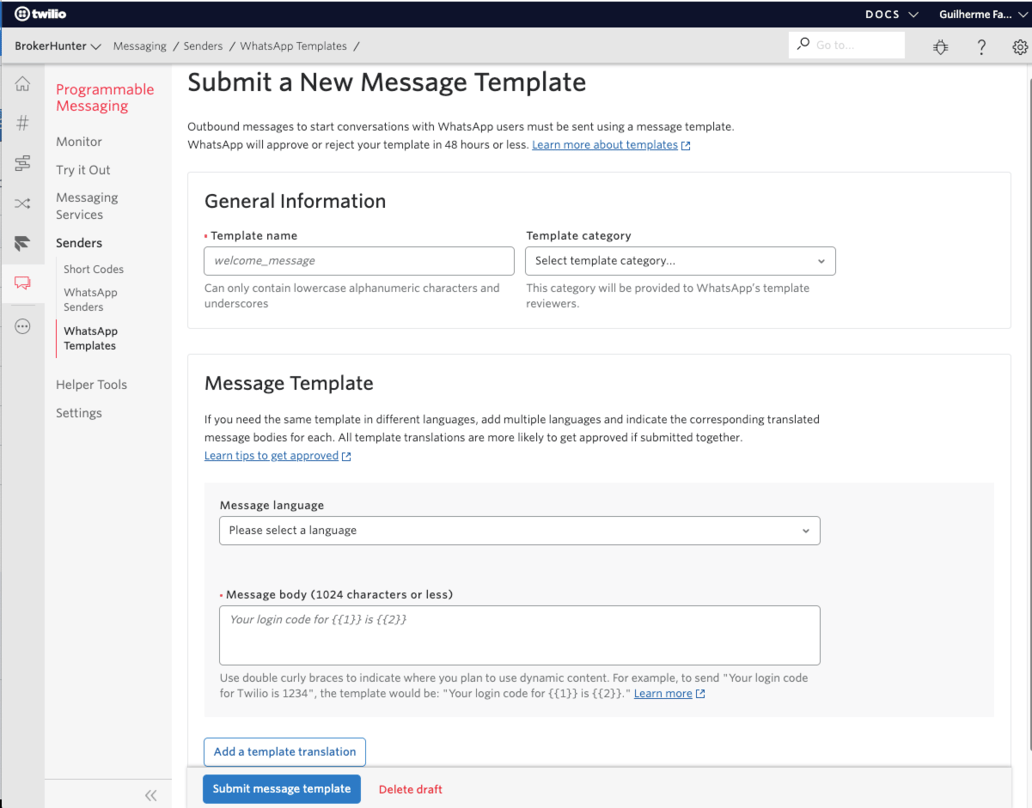Viewport: 1032px width, 808px height.
Task: Click the Help question mark icon
Action: point(981,46)
